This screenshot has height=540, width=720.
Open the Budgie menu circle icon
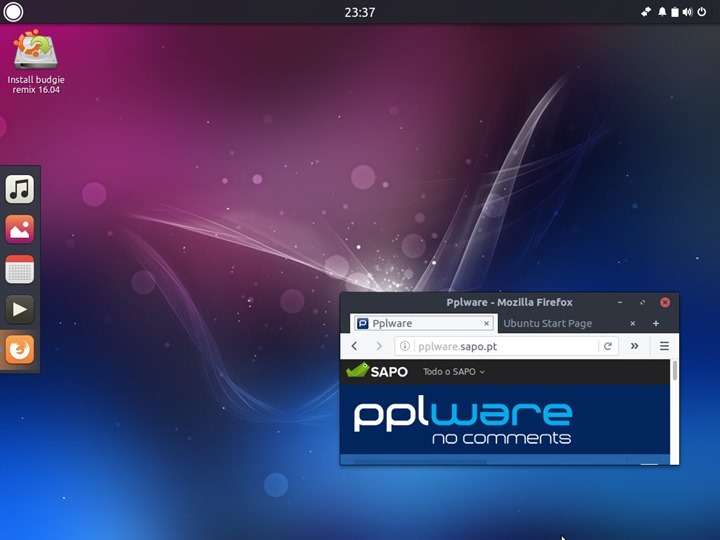point(13,12)
